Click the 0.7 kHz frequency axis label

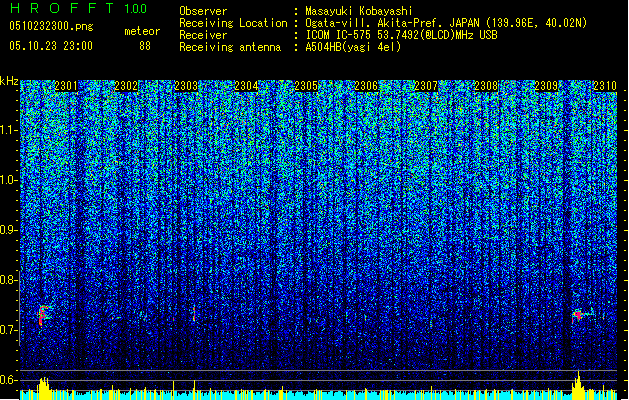[8, 330]
